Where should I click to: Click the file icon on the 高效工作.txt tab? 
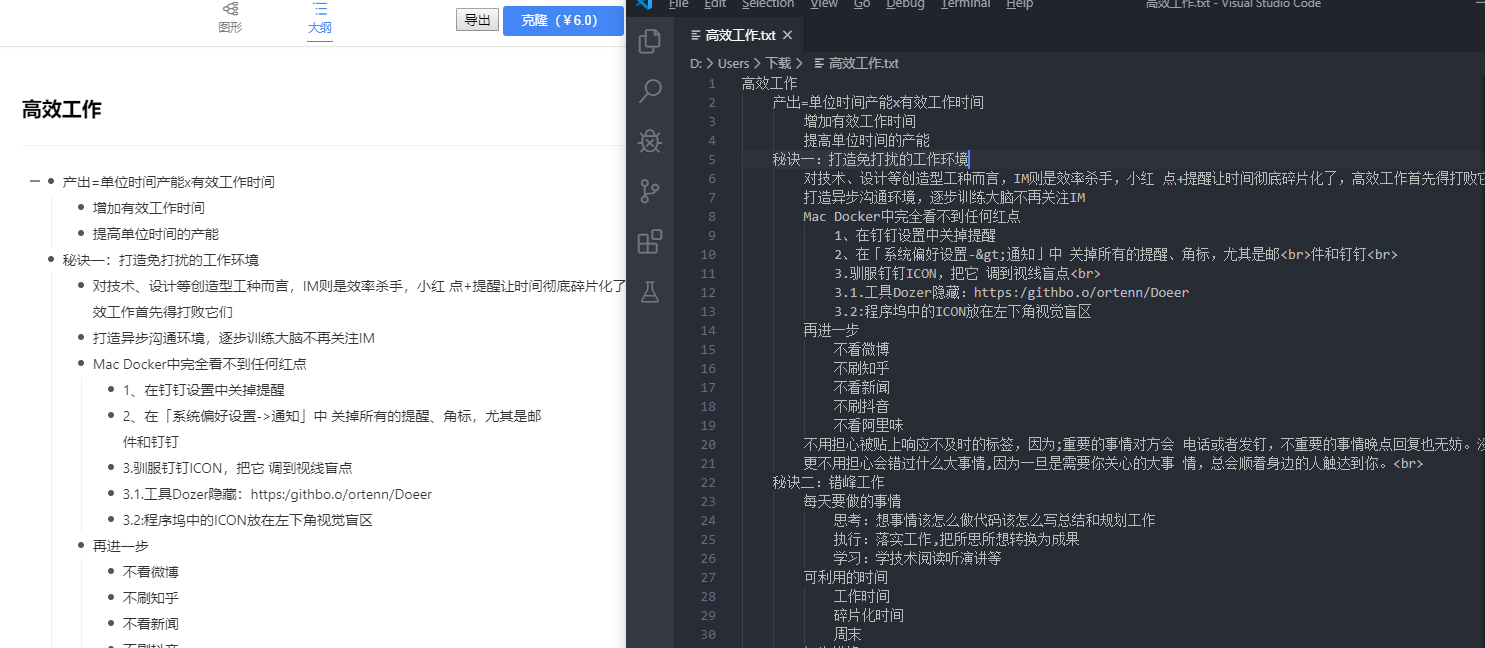[696, 36]
